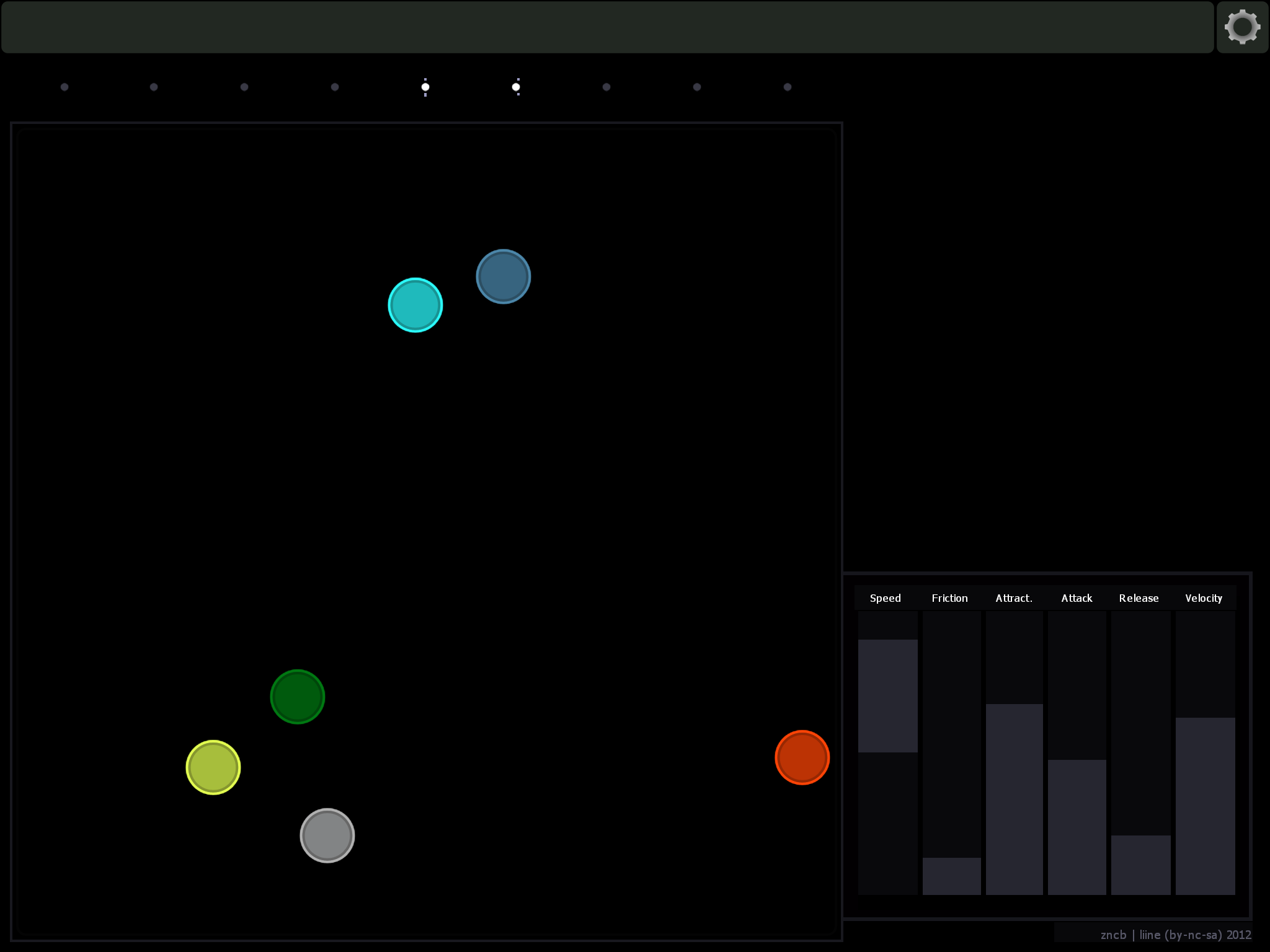This screenshot has height=952, width=1270.
Task: Toggle the fifth (lit) dot in the top row
Action: 425,87
